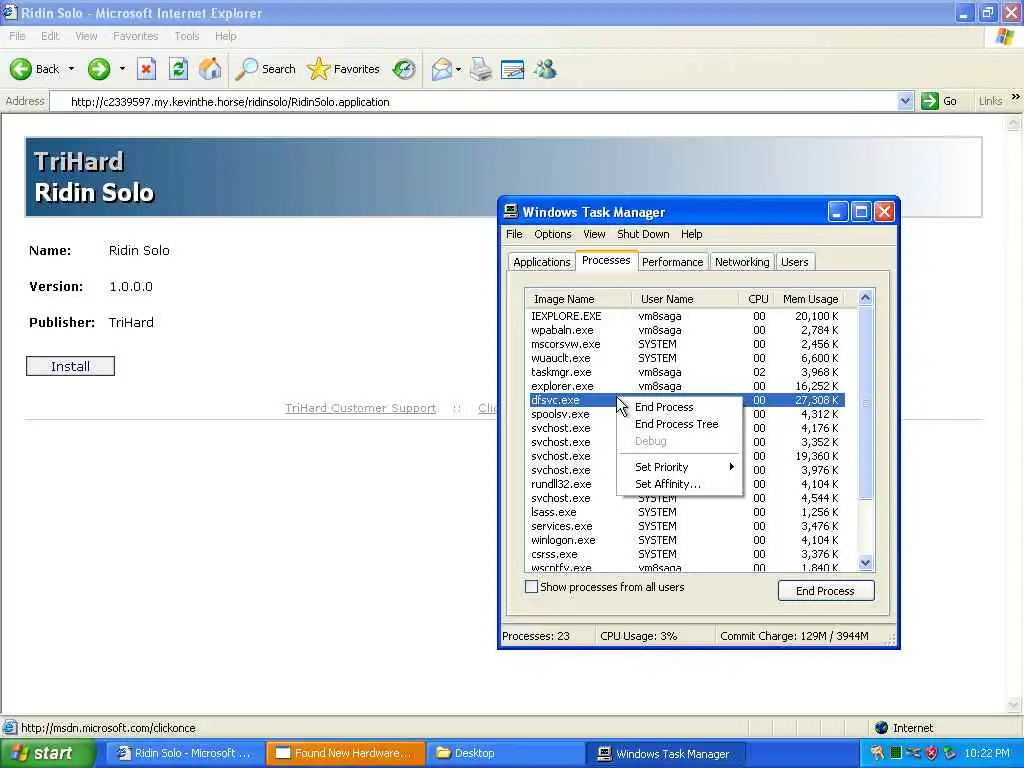Open the History clock icon
Screen dimensions: 1024x768
[404, 69]
